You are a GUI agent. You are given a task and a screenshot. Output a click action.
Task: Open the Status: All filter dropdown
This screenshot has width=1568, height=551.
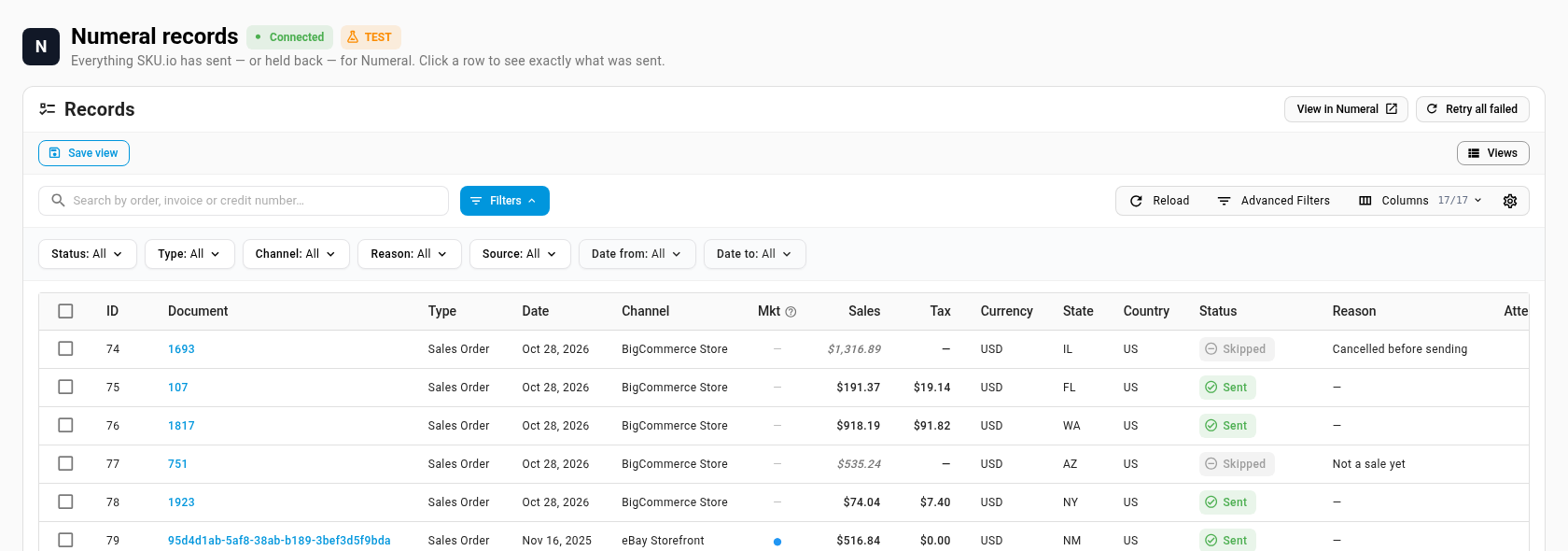[88, 254]
